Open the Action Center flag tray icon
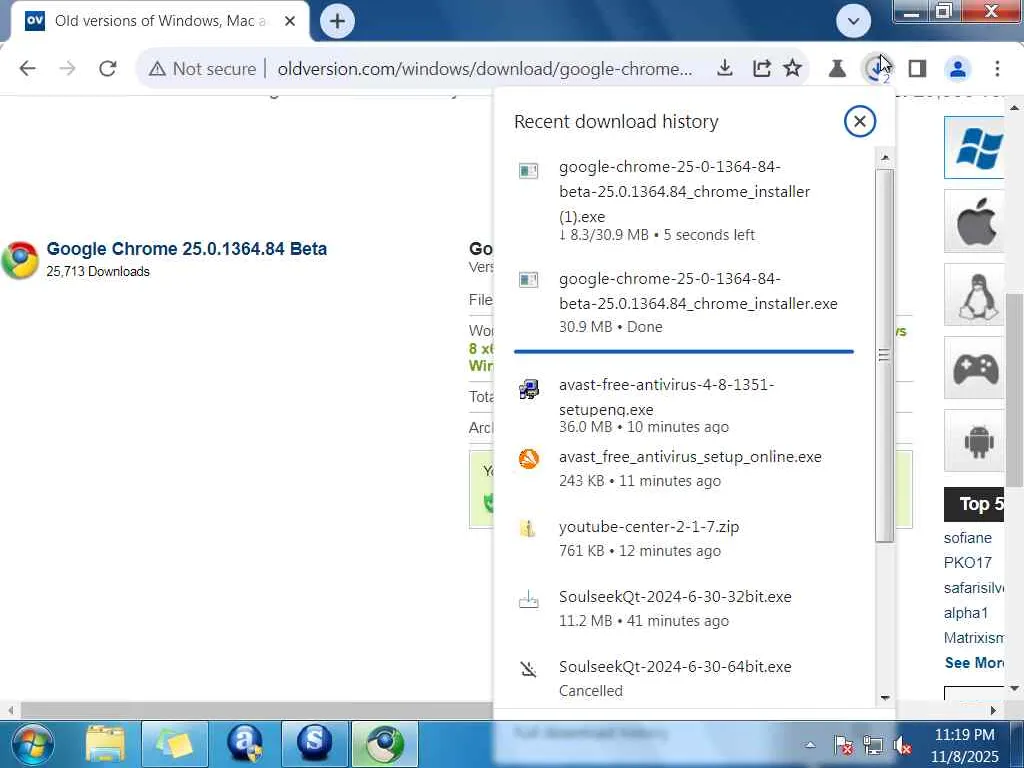This screenshot has width=1024, height=768. tap(843, 745)
